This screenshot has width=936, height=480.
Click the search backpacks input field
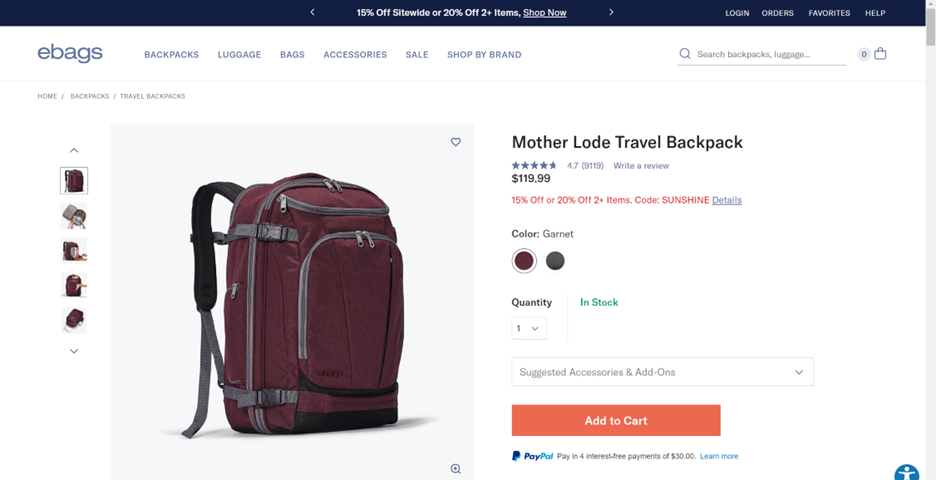pyautogui.click(x=770, y=54)
